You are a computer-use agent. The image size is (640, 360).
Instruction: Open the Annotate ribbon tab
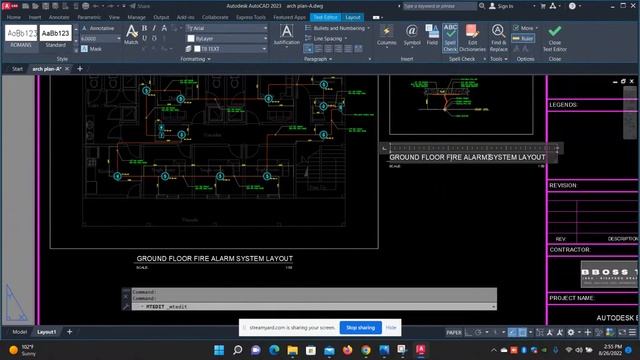coord(59,17)
